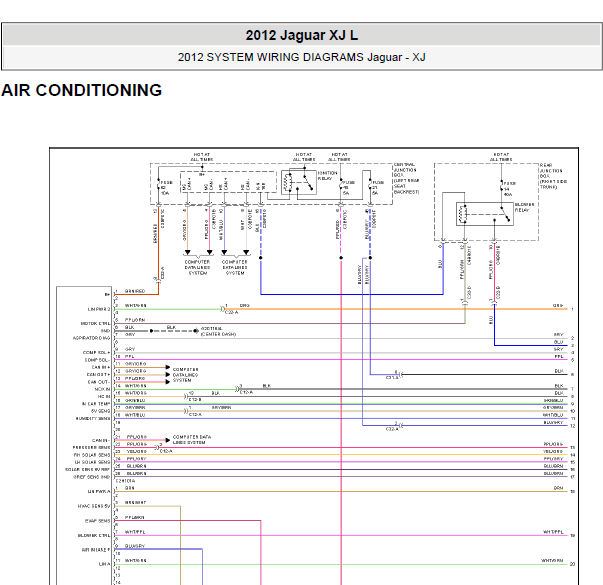This screenshot has width=603, height=585.
Task: Click the "AIR CONDITIONING" heading
Action: tap(82, 90)
